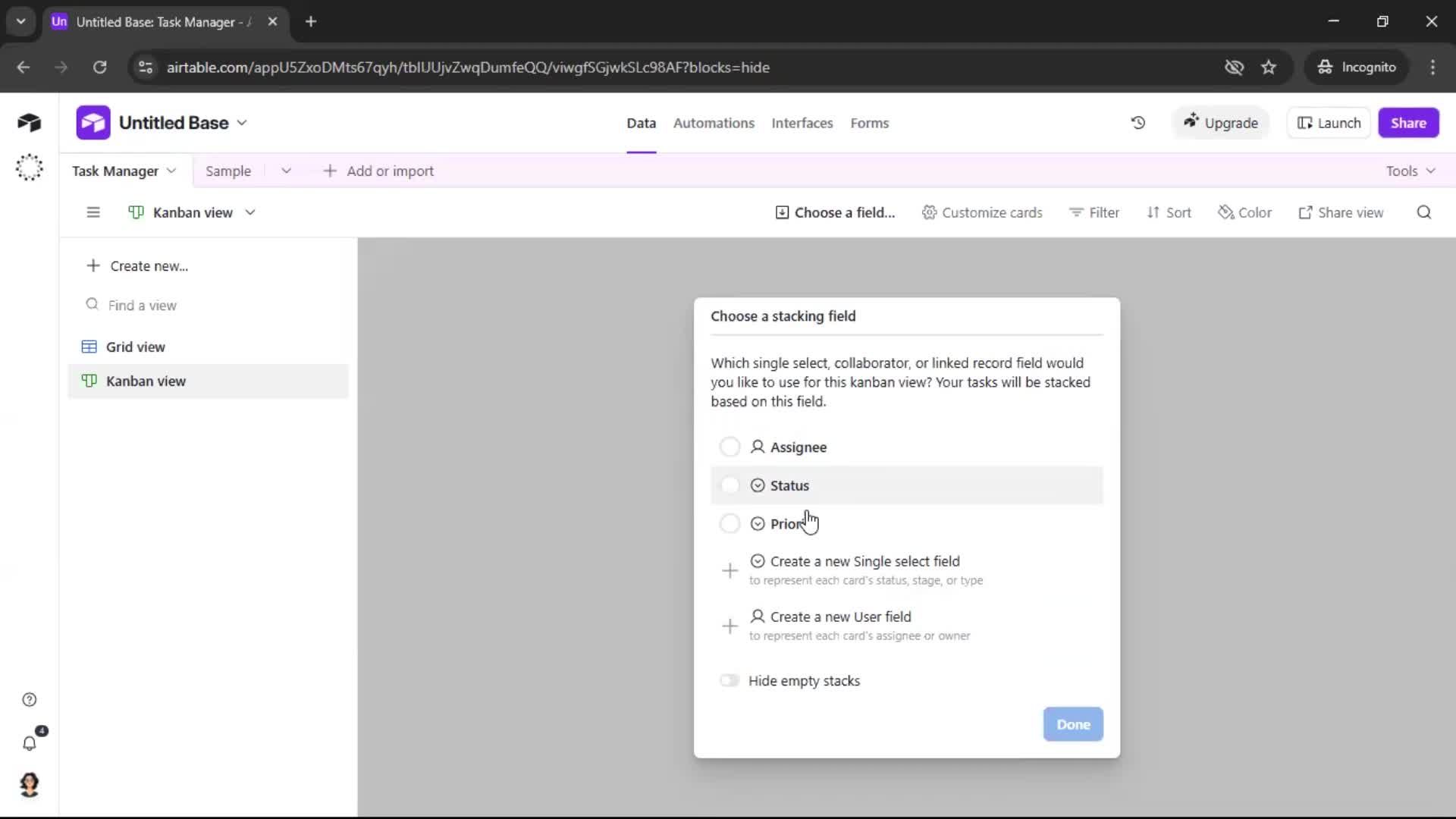The width and height of the screenshot is (1456, 819).
Task: Click the Color paint bucket icon
Action: pos(1225,212)
